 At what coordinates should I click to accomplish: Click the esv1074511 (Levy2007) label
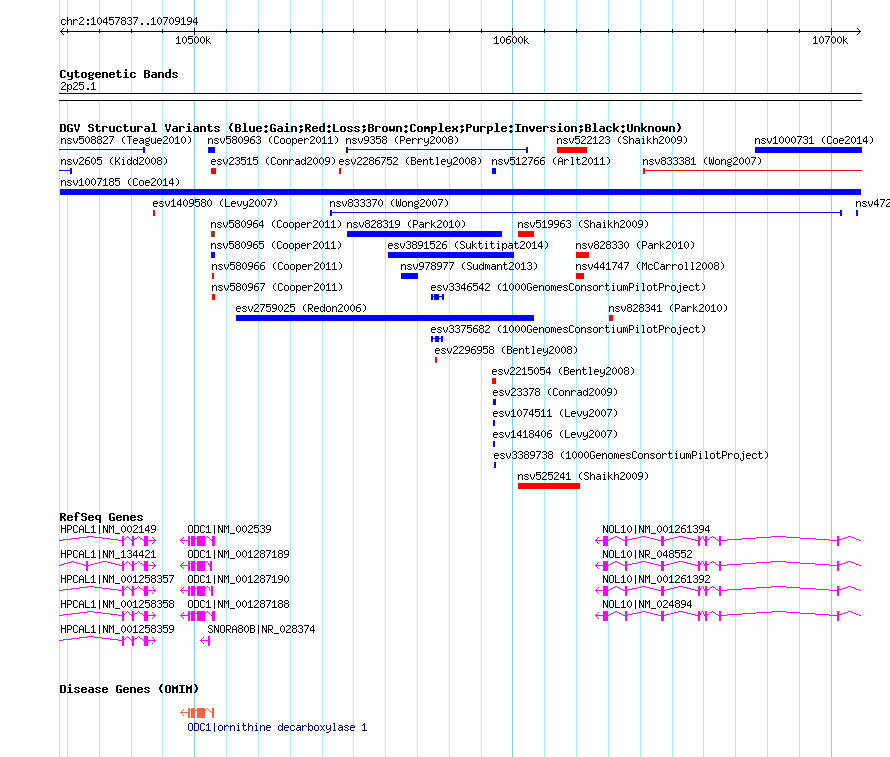pyautogui.click(x=555, y=413)
